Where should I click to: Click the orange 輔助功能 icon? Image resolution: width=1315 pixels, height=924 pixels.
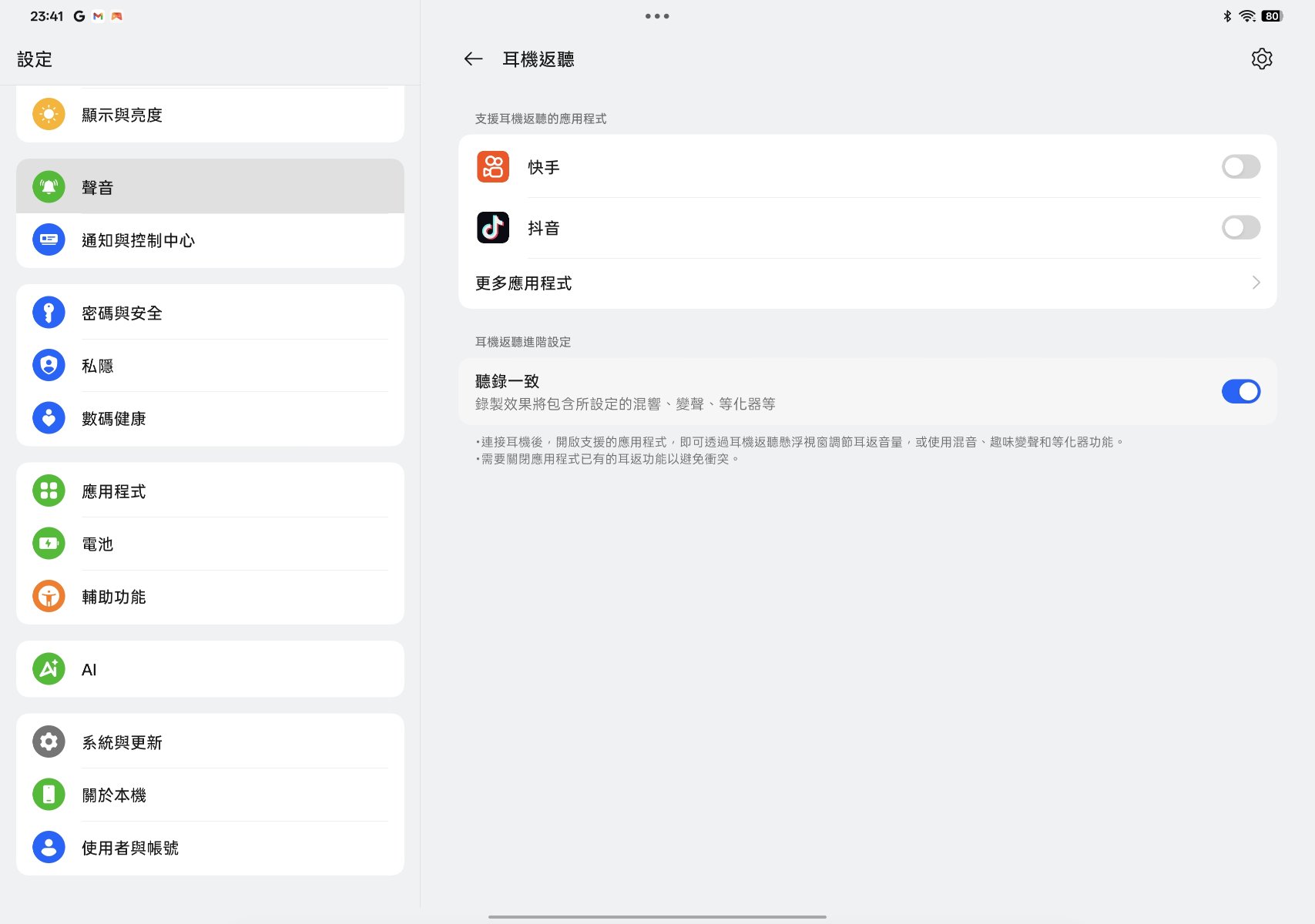click(49, 597)
